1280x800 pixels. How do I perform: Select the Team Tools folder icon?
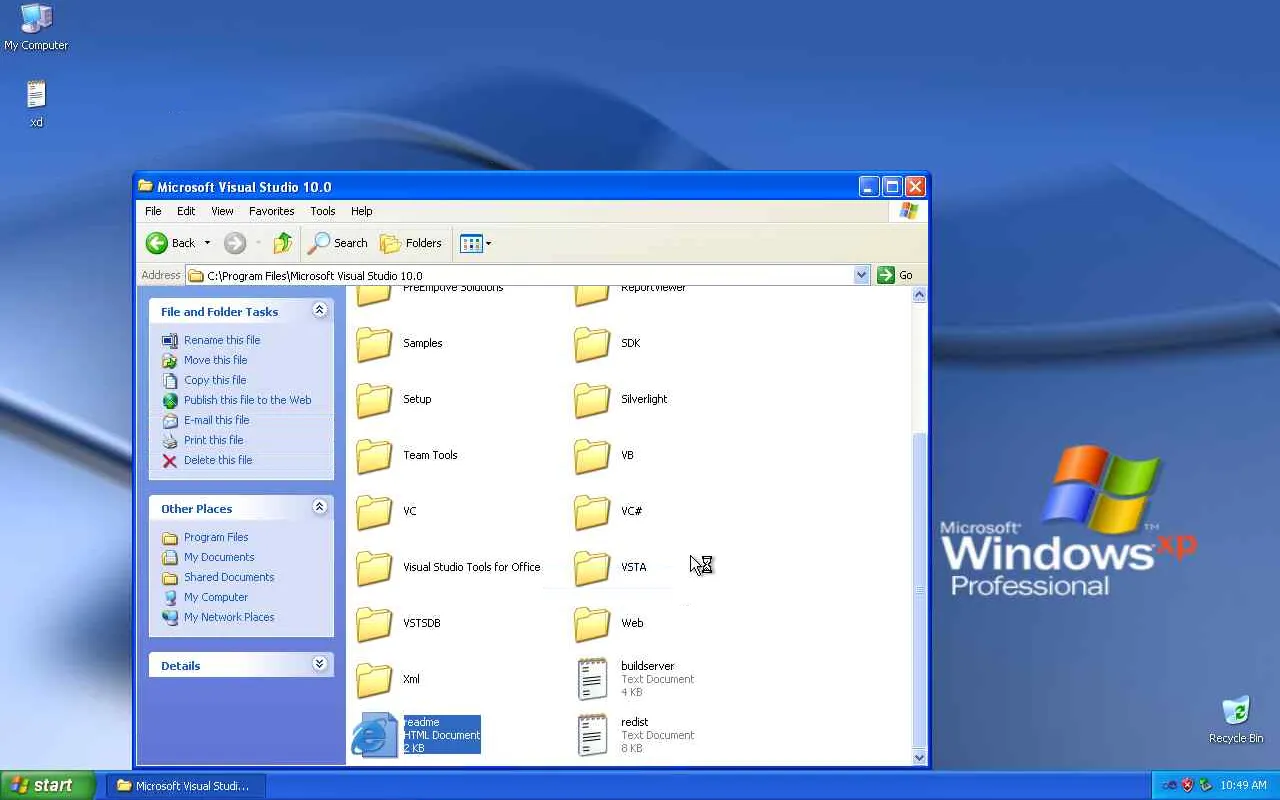click(374, 456)
